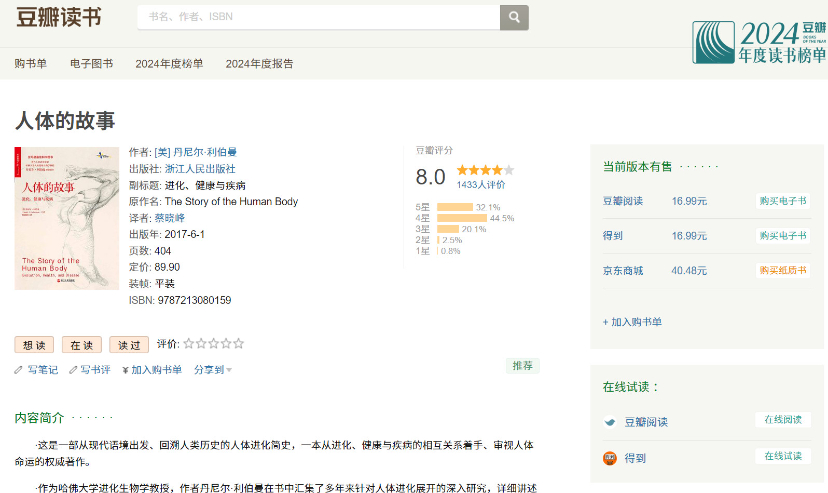Click 在线阅读 for 豆瓣阅读
This screenshot has height=493, width=828.
point(783,420)
